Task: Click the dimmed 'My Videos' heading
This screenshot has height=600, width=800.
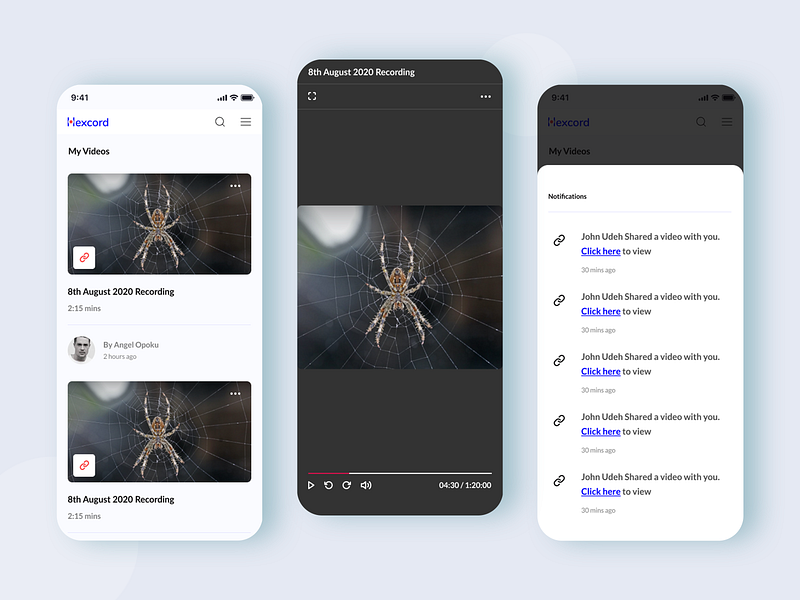Action: click(569, 152)
